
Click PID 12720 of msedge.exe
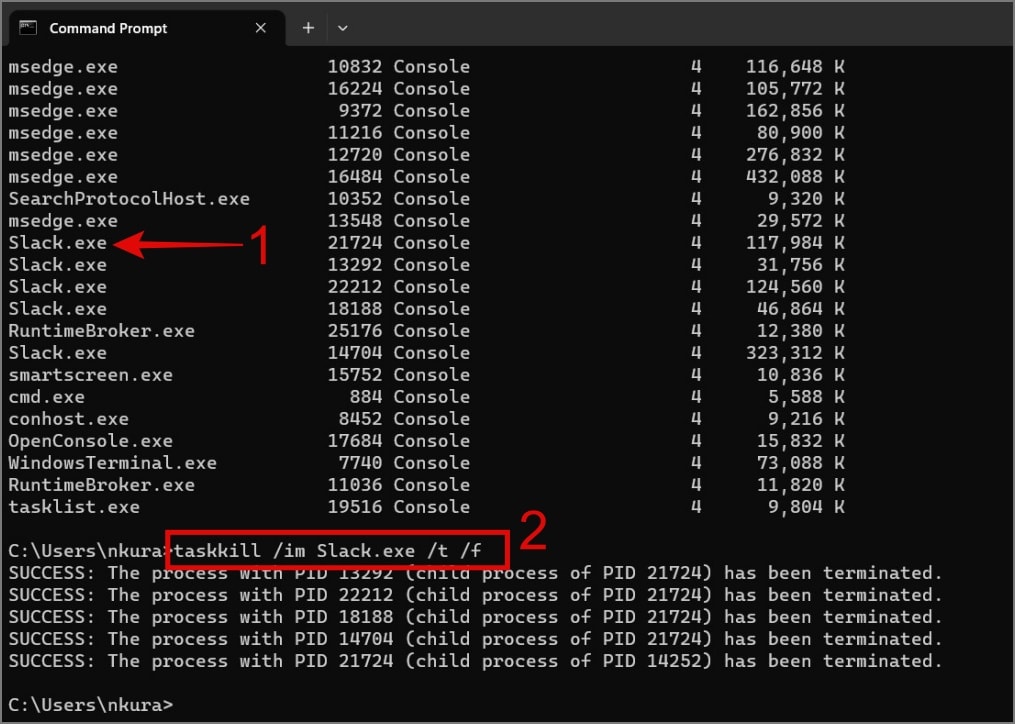pos(355,155)
